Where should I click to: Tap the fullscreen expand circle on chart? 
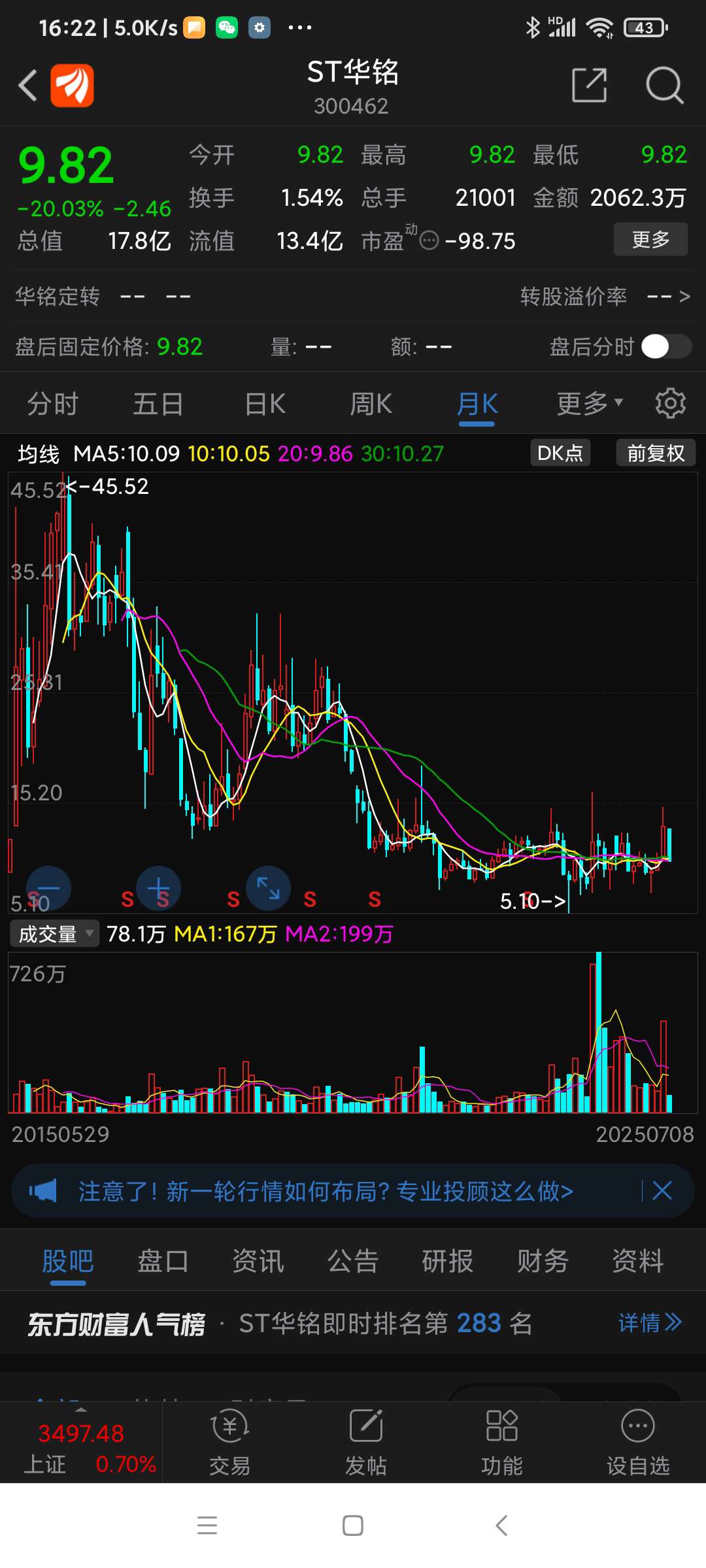[x=268, y=889]
